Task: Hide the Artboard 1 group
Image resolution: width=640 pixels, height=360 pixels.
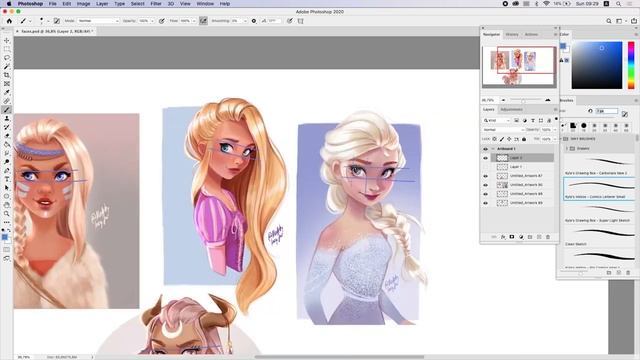Action: click(x=485, y=149)
